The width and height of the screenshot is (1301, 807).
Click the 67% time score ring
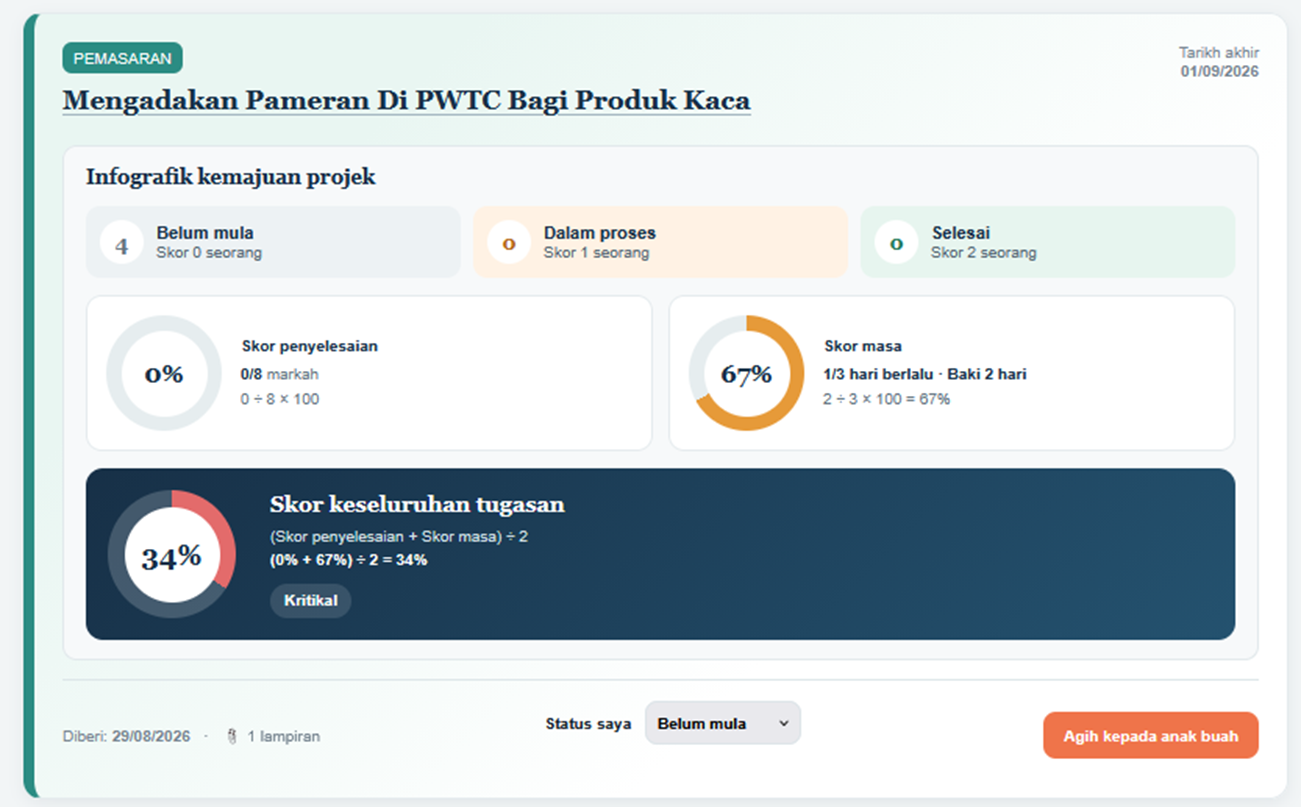[746, 373]
